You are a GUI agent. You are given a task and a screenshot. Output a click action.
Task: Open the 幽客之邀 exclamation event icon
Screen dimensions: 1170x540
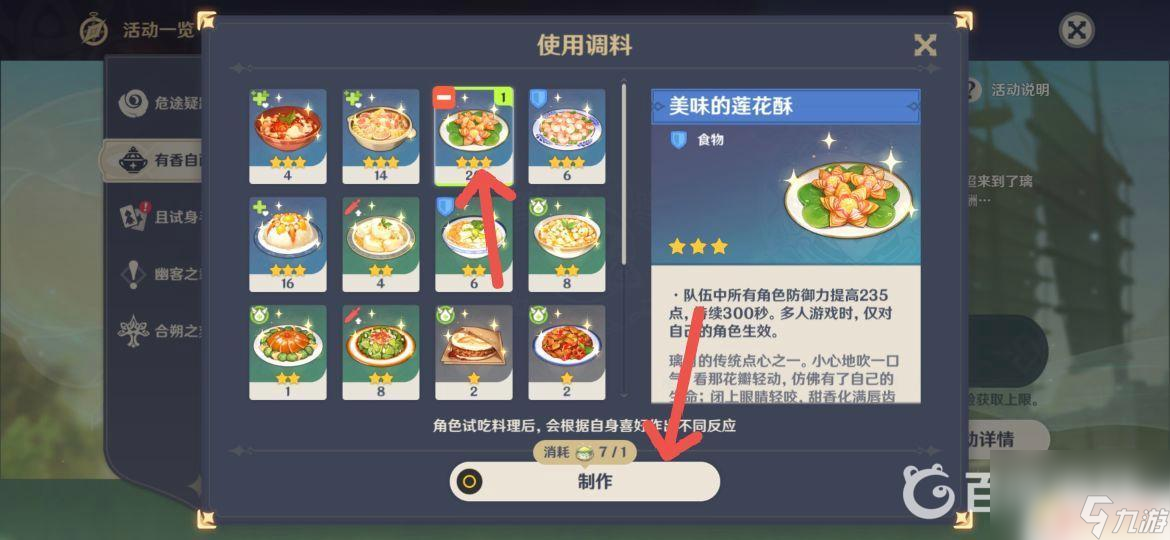tap(133, 274)
